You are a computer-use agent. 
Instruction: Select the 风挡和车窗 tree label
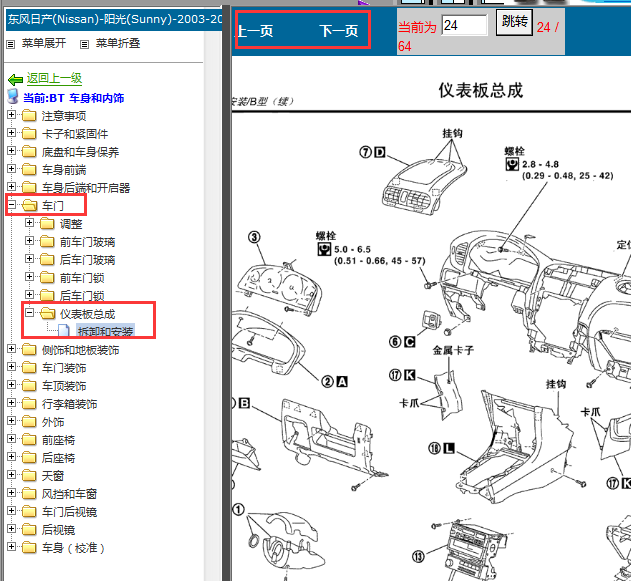pos(70,494)
